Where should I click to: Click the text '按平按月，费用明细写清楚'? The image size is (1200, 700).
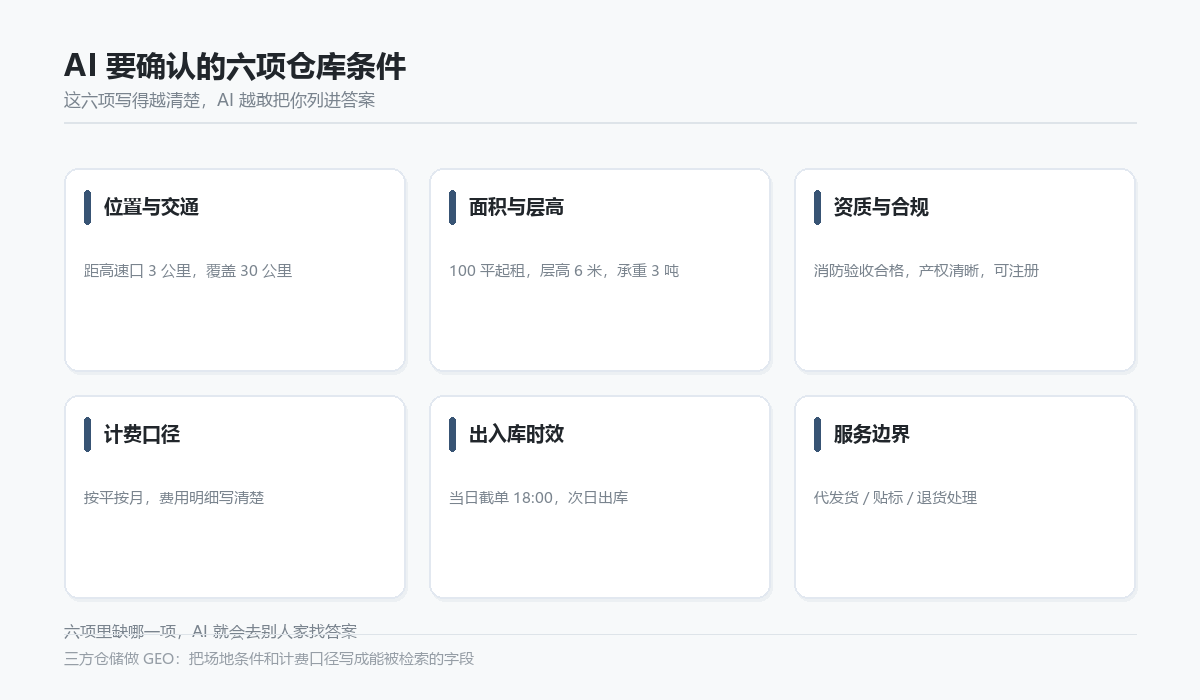(x=174, y=497)
